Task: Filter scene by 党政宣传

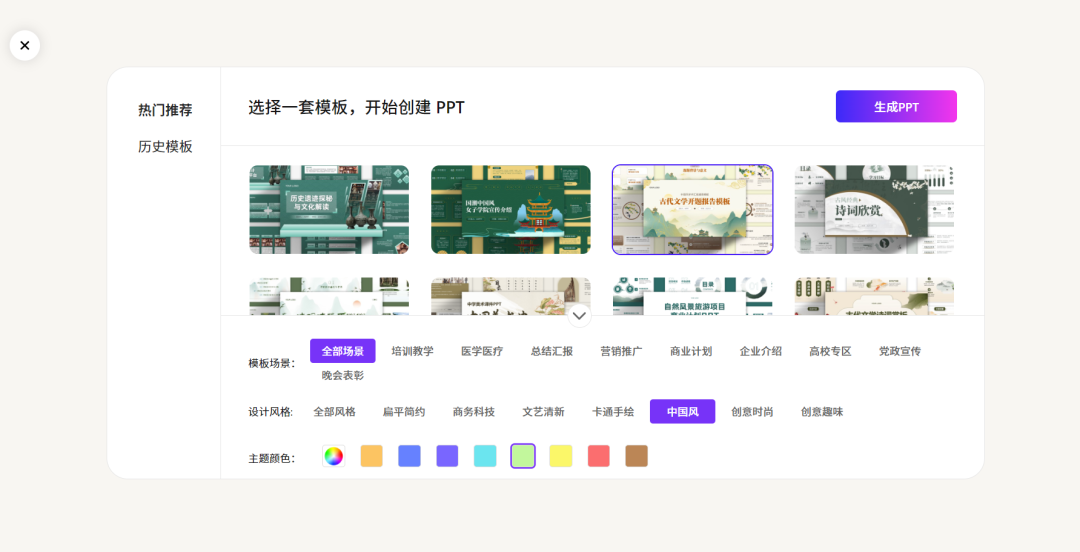Action: pos(900,351)
